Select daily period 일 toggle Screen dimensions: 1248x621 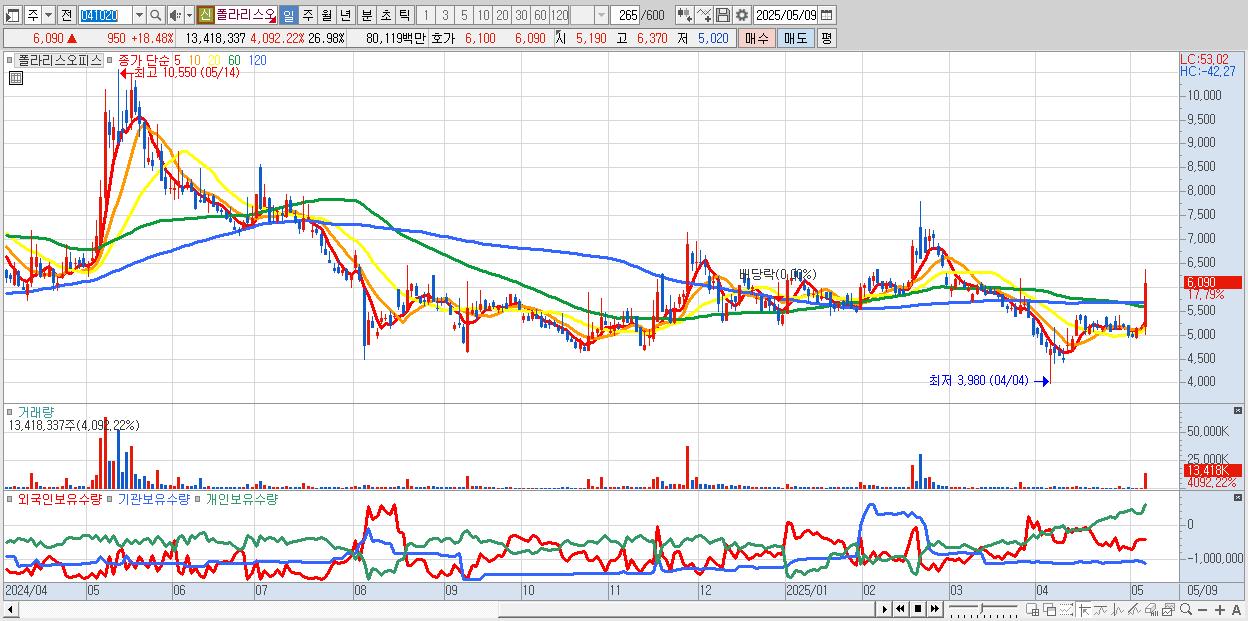(x=288, y=15)
